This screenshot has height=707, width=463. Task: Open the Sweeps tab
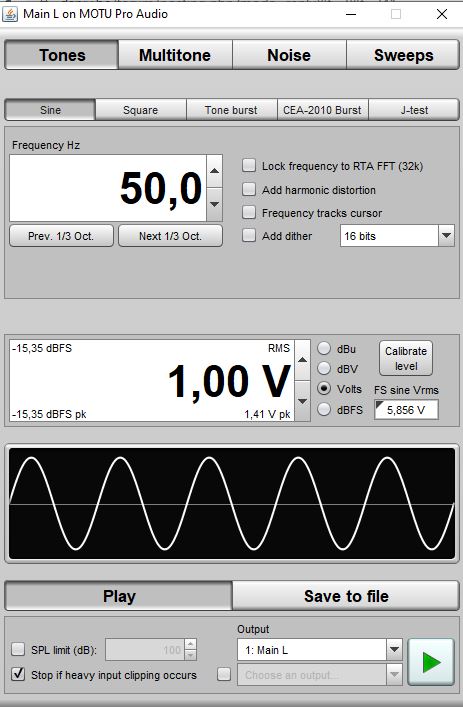tap(403, 55)
